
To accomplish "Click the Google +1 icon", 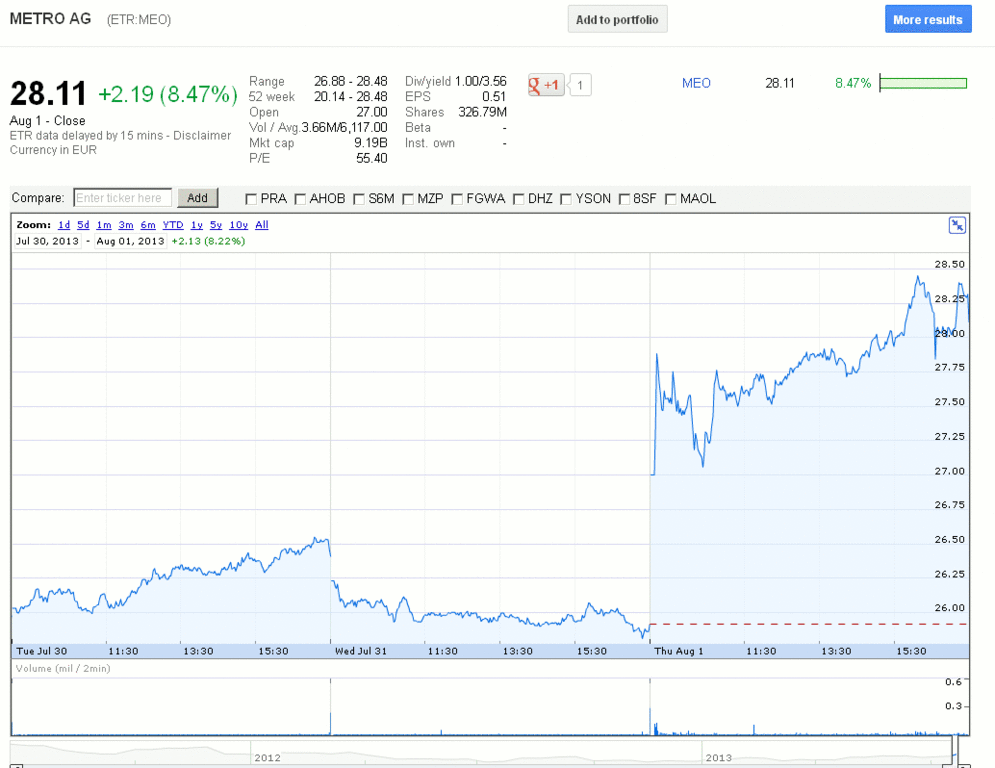I will click(546, 85).
